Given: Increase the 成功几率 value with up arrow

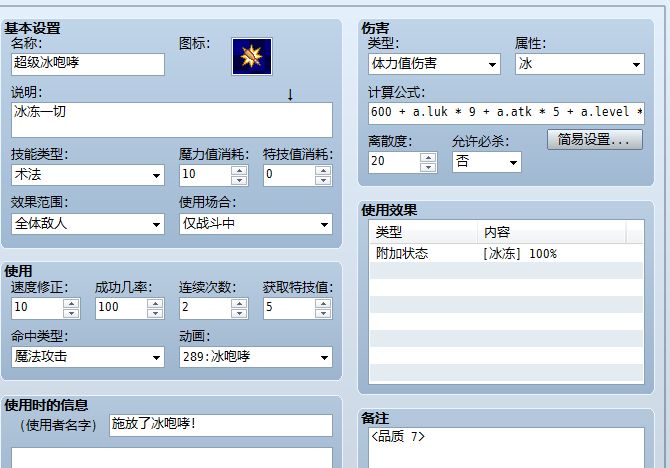Looking at the screenshot, I should click(155, 303).
